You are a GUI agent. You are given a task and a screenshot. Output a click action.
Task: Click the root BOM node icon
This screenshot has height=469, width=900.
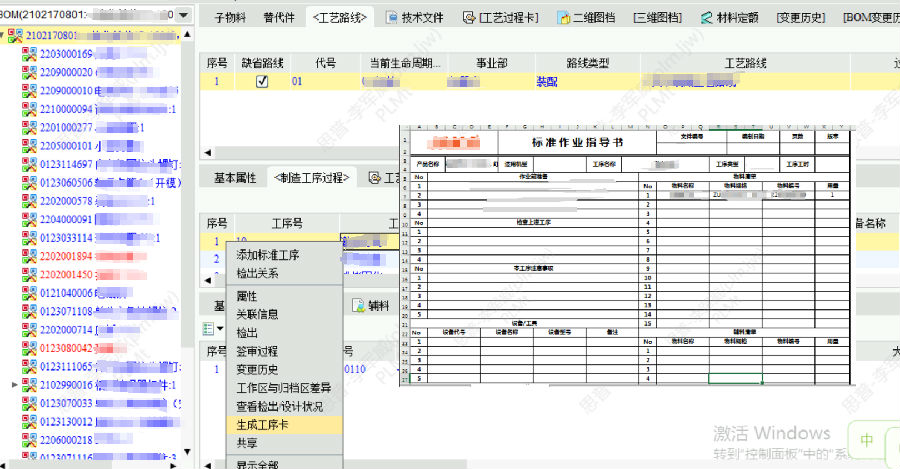click(15, 36)
